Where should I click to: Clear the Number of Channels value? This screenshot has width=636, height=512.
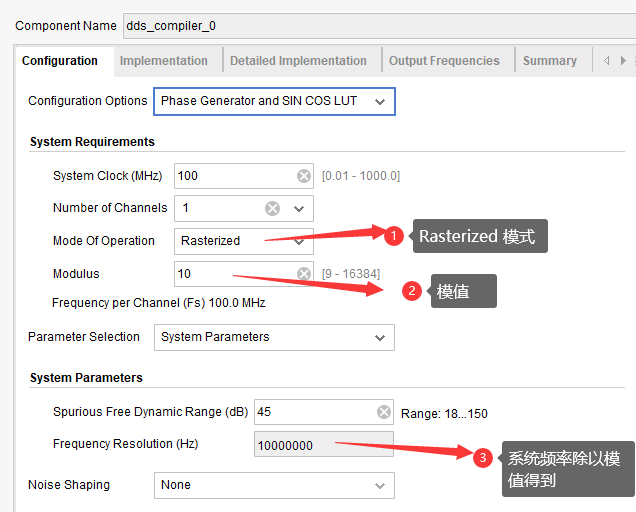point(273,209)
